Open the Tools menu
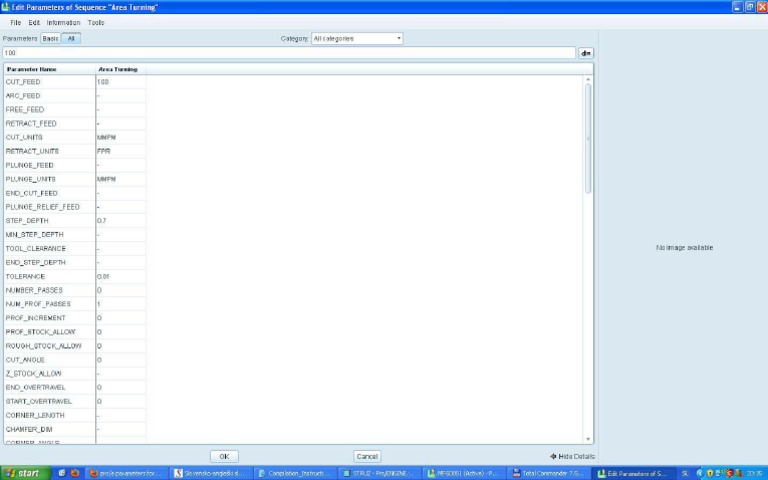Screen dimensions: 768x480 96,23
